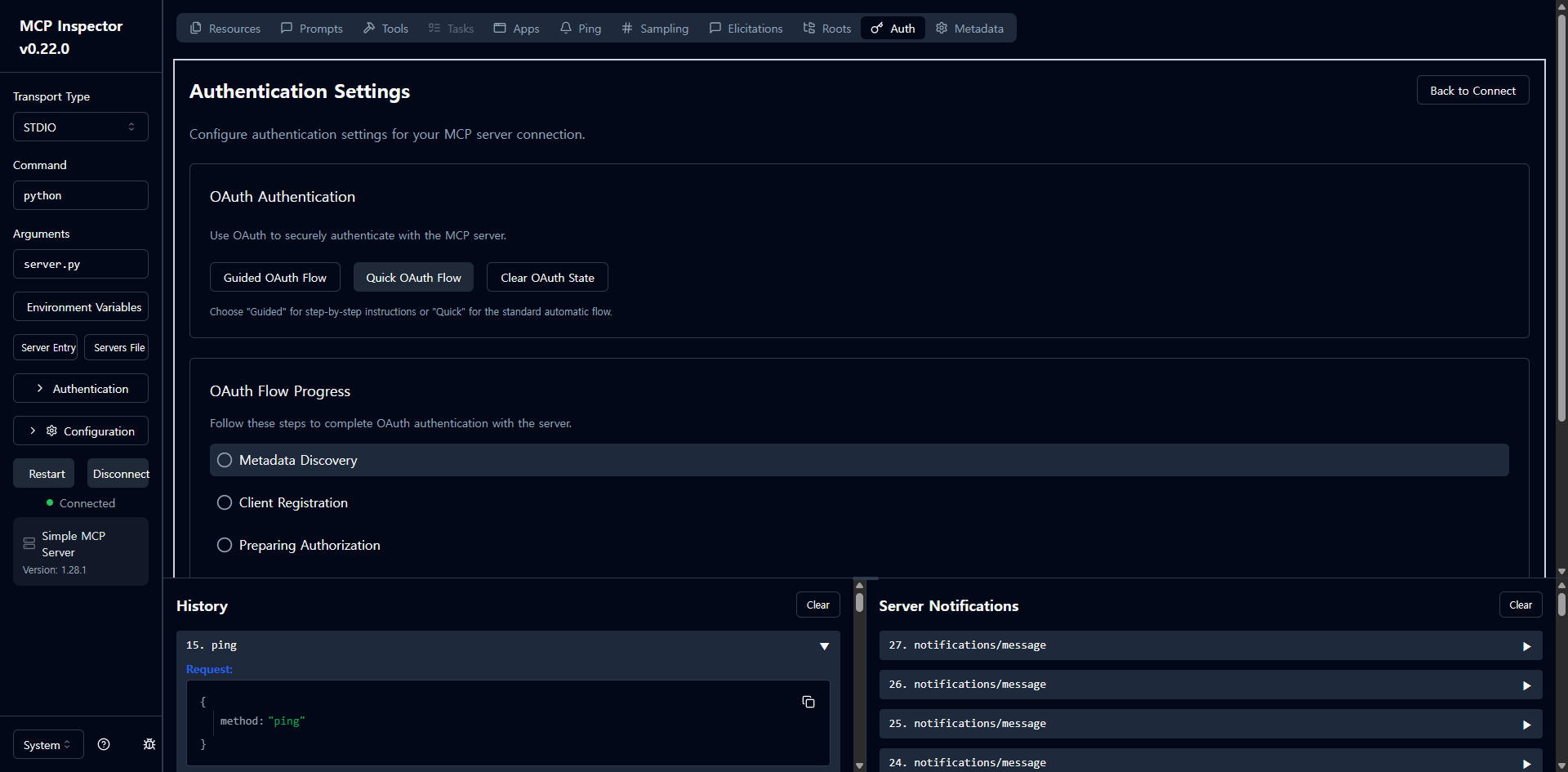
Task: Click the Back to Connect button
Action: [x=1472, y=90]
